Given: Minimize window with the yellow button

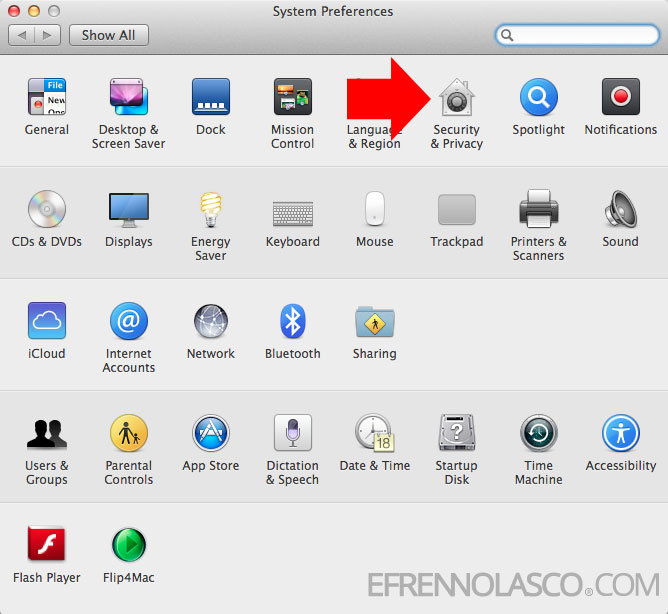Looking at the screenshot, I should 34,11.
